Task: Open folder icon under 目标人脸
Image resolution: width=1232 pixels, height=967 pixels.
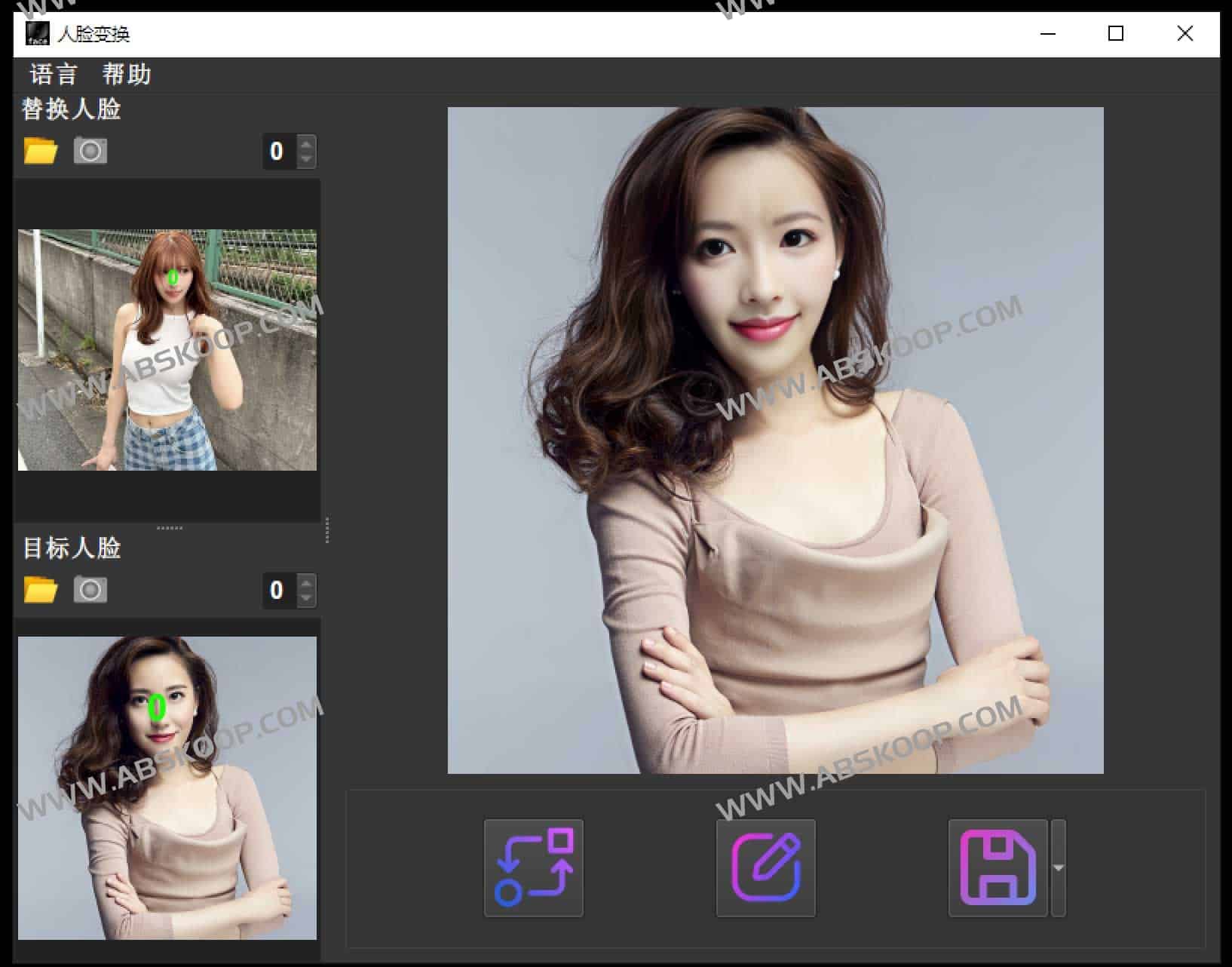Action: [x=41, y=590]
